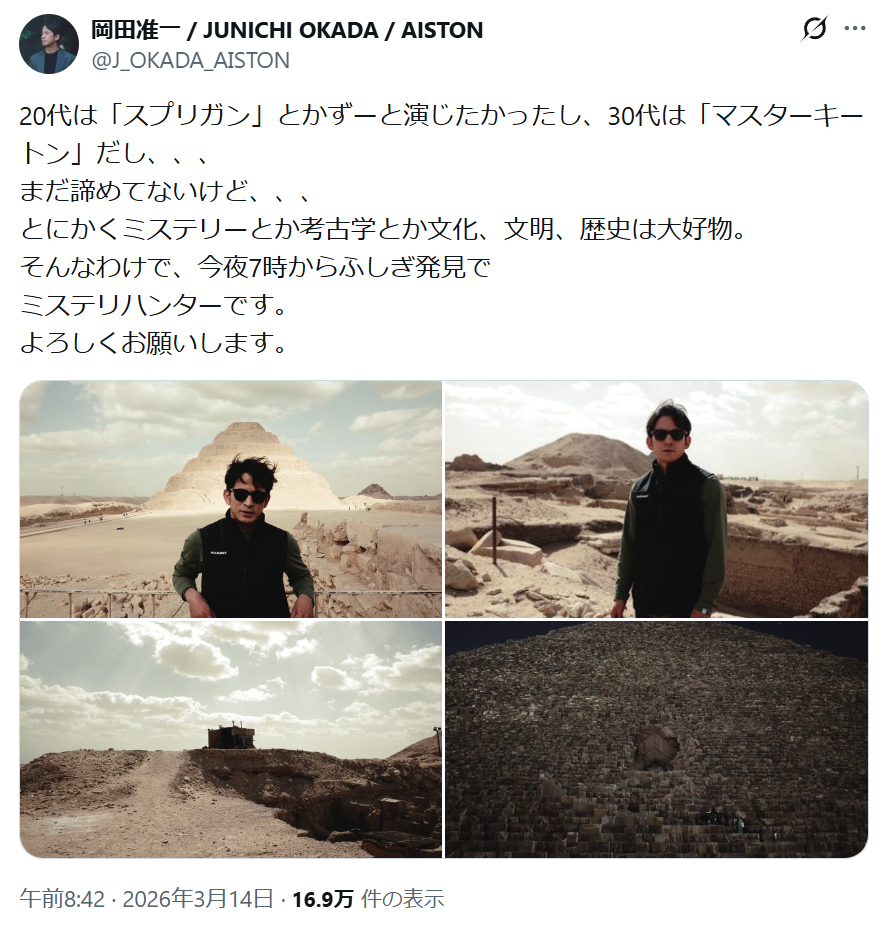Click the 2026年3月14日 post date
The image size is (883, 935).
198,899
